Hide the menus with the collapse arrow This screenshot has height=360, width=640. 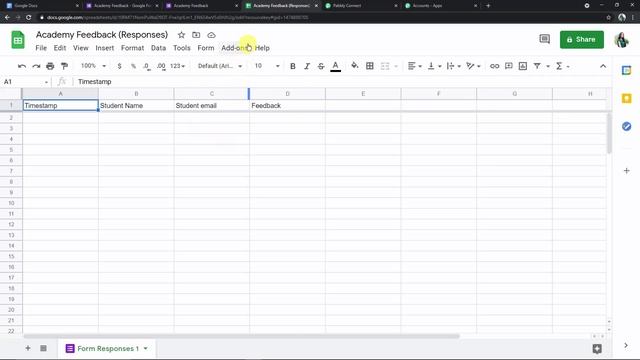pyautogui.click(x=603, y=66)
